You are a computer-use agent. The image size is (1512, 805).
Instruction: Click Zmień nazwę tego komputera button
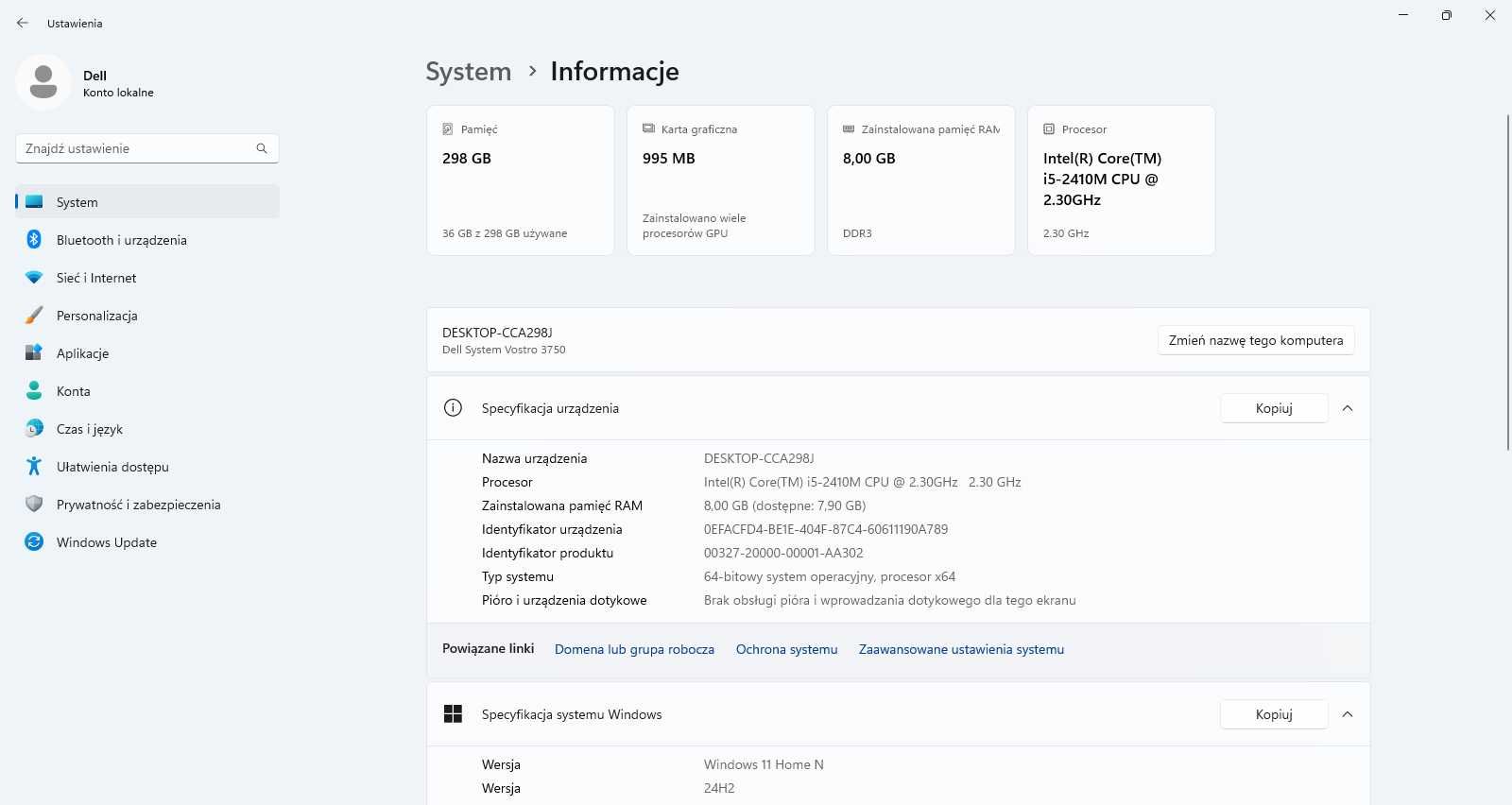(1256, 340)
